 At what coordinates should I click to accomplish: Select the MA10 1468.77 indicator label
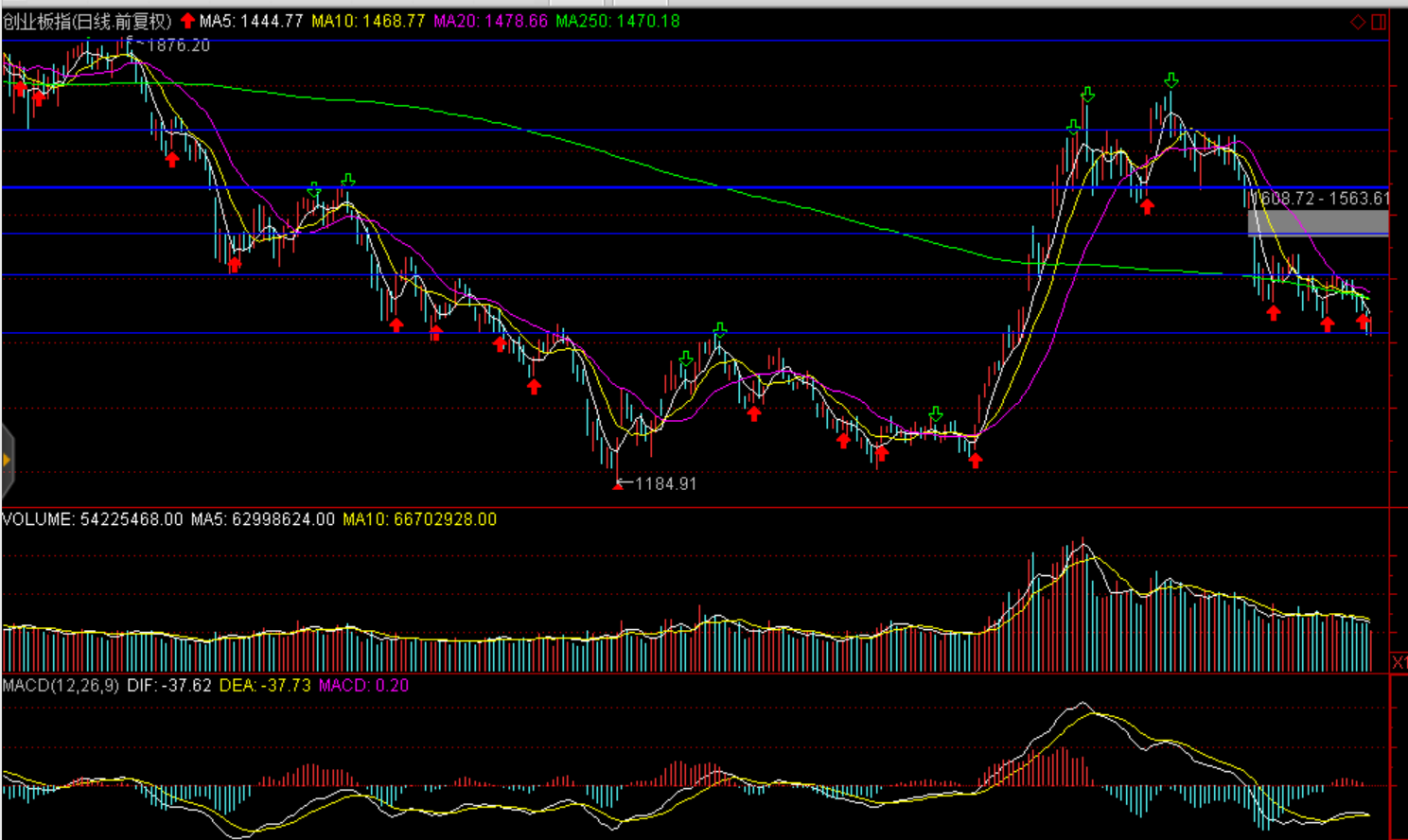coord(368,21)
